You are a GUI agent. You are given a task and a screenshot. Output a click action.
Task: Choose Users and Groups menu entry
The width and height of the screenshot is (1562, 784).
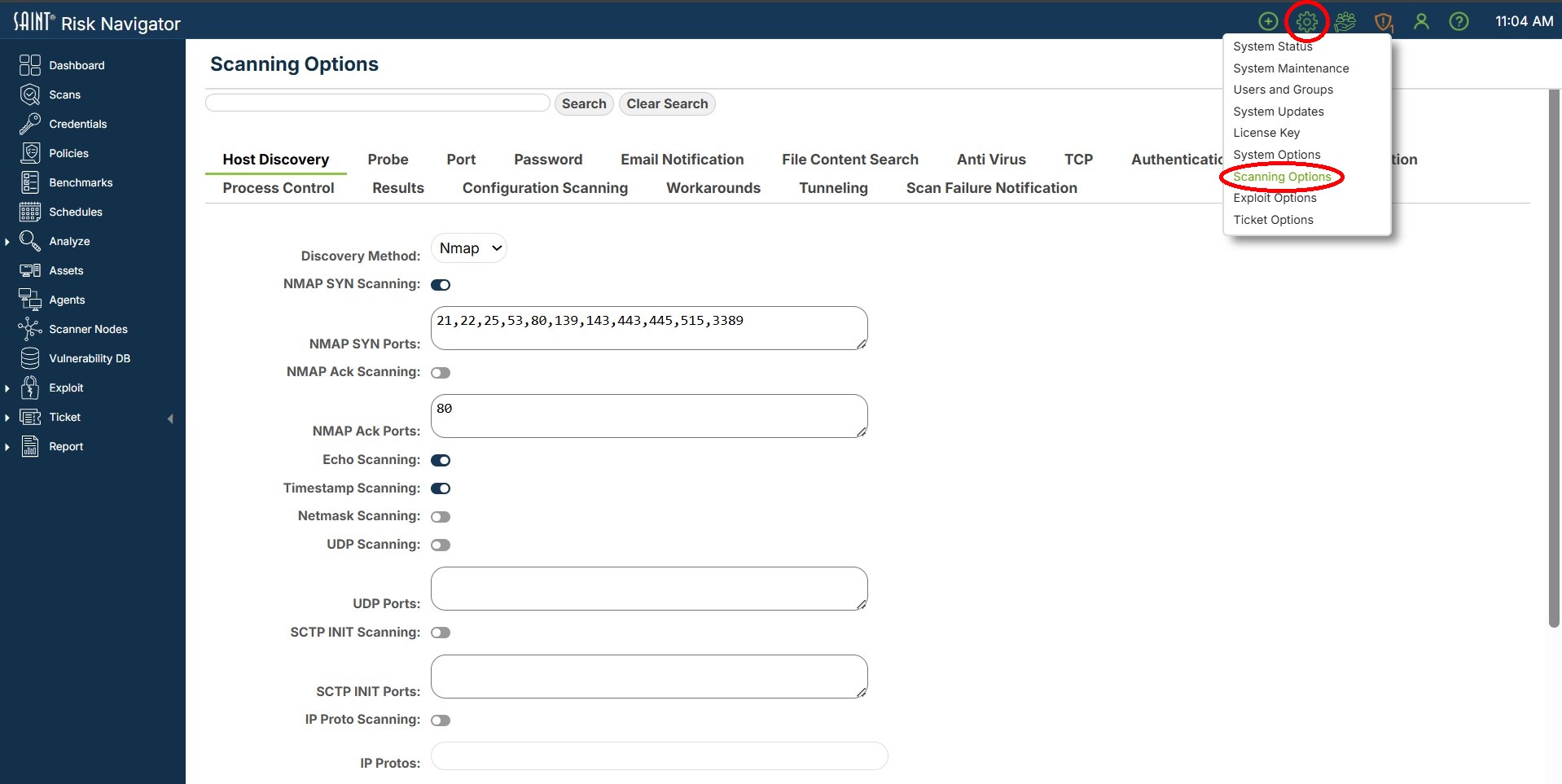click(1283, 90)
